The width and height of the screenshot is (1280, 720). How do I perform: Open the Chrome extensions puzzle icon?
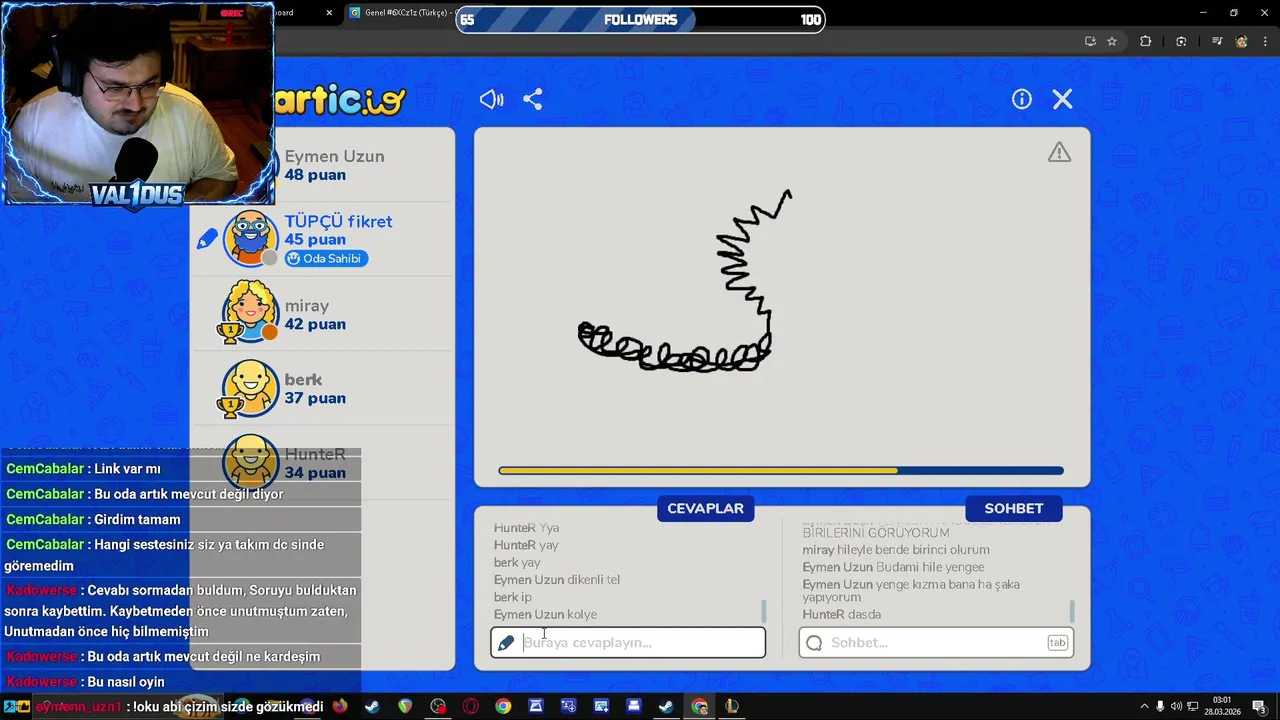1146,41
